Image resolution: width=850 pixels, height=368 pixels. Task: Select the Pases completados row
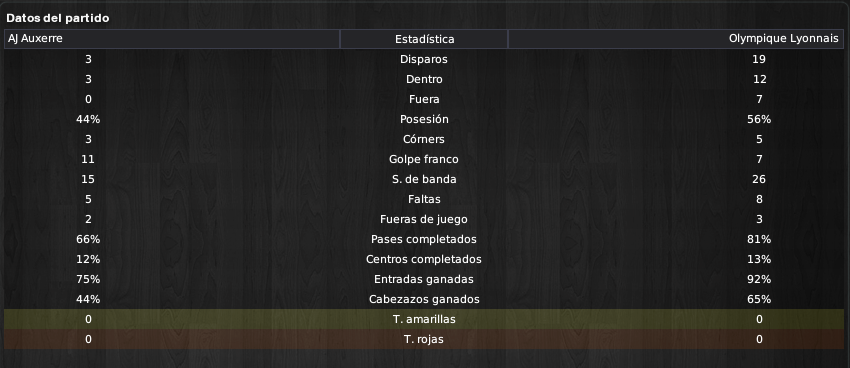(424, 240)
